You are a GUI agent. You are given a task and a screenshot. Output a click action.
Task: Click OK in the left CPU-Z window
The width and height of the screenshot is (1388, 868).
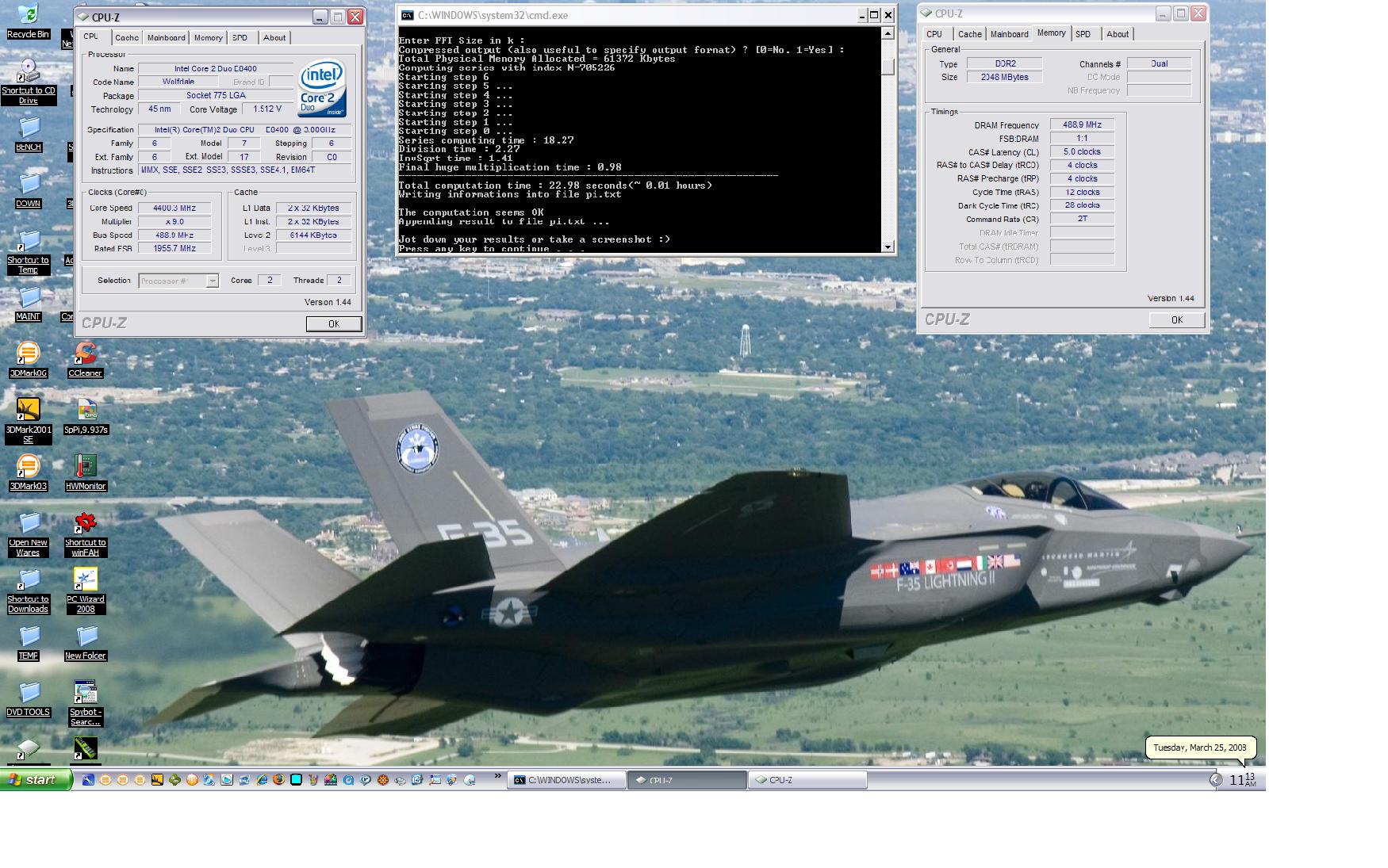[x=334, y=323]
